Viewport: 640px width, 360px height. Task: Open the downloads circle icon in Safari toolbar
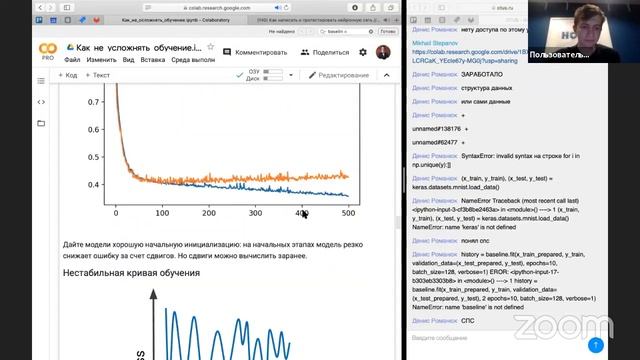[x=355, y=7]
